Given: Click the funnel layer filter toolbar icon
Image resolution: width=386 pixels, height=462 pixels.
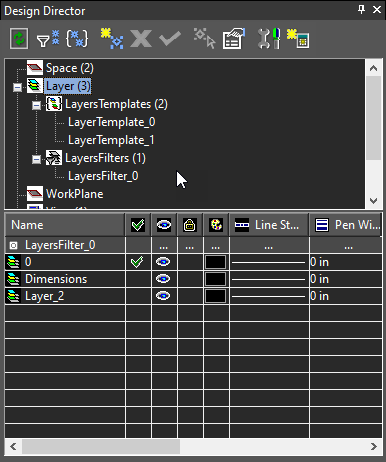Looking at the screenshot, I should click(48, 39).
